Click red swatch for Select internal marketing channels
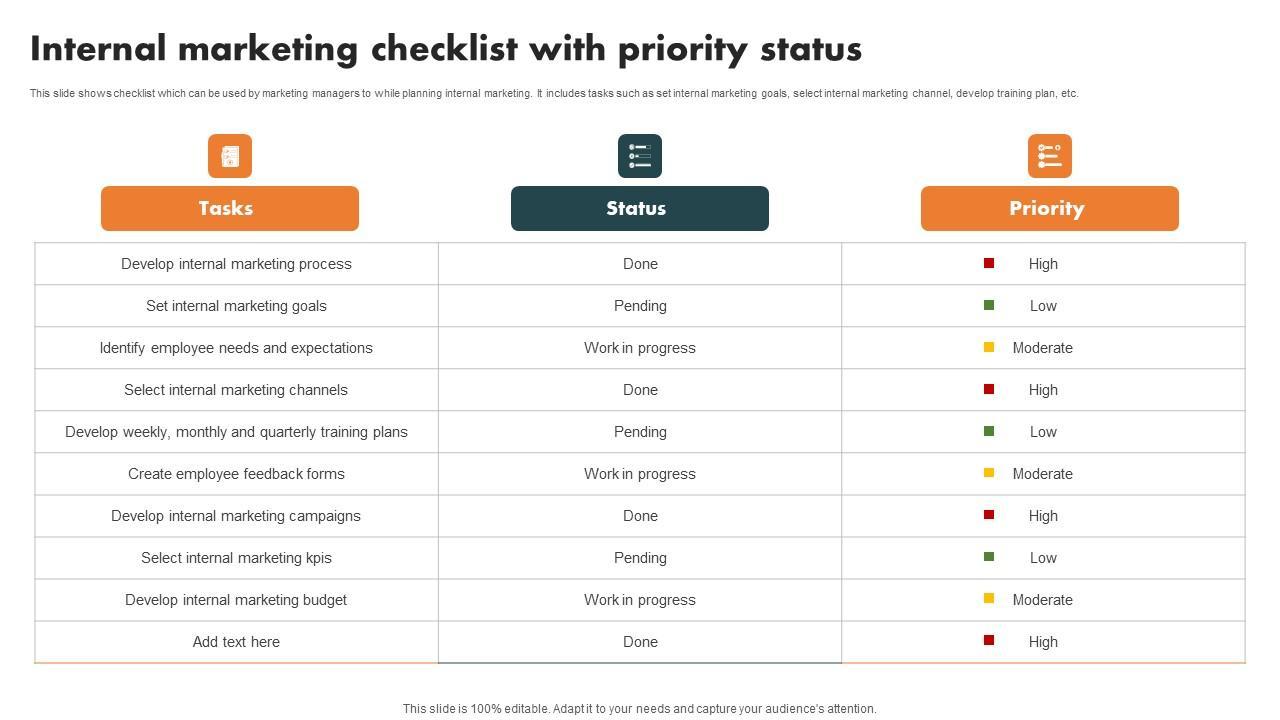The image size is (1280, 720). pos(989,389)
